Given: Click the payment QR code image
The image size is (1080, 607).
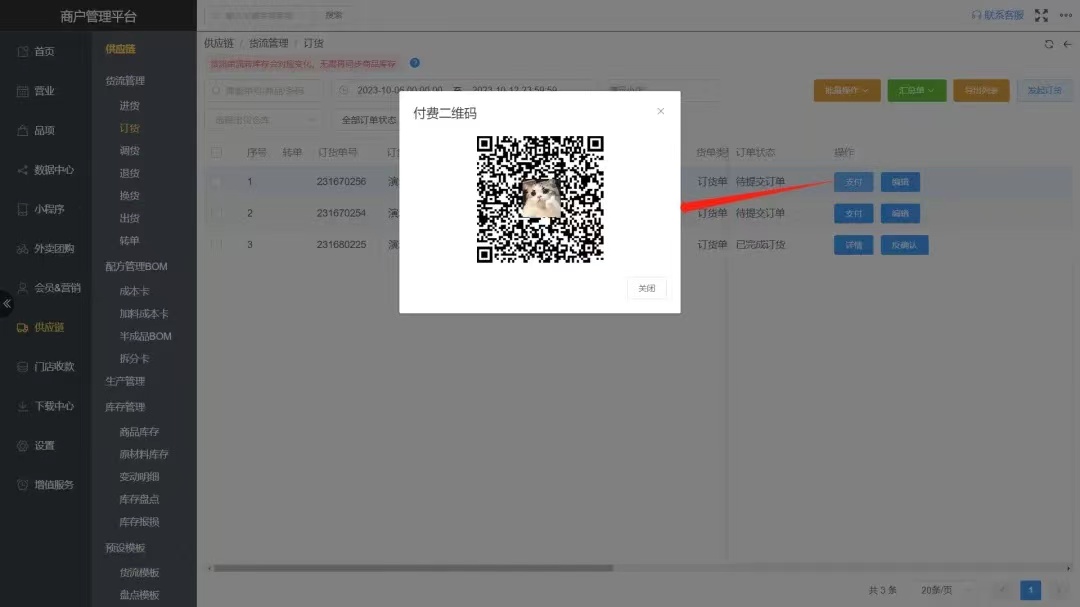Looking at the screenshot, I should [x=540, y=199].
